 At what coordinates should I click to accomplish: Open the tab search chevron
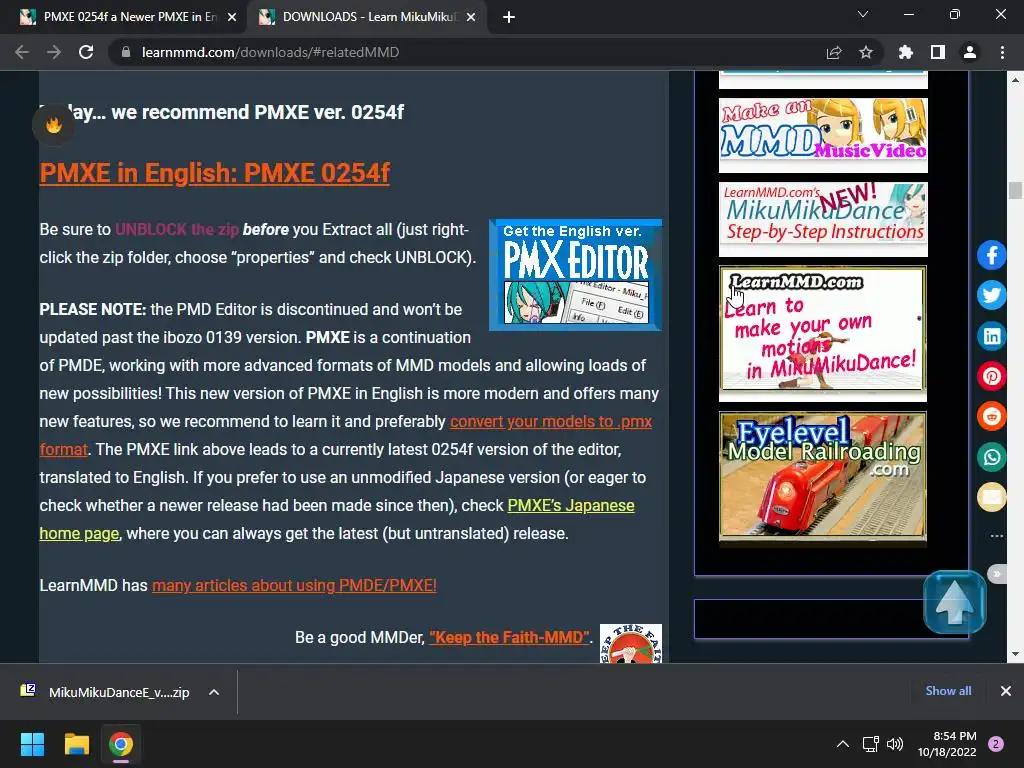click(x=863, y=14)
